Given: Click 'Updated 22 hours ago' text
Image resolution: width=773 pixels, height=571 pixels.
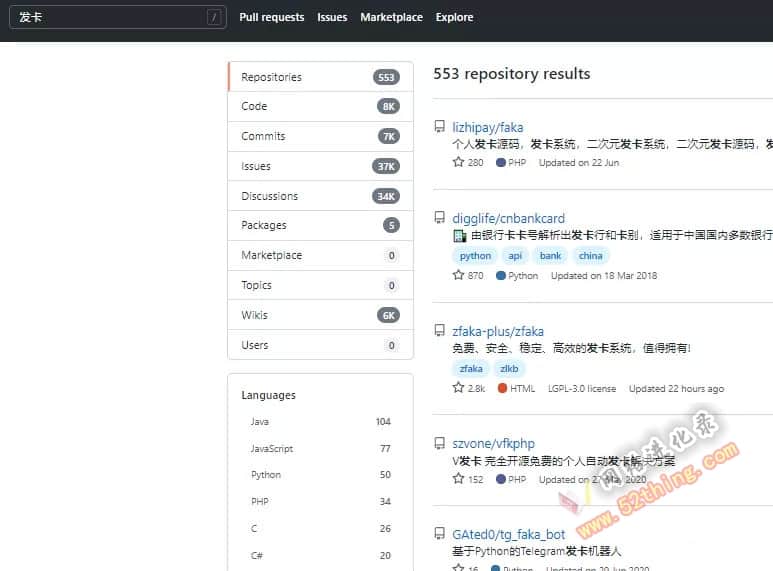Looking at the screenshot, I should [x=676, y=389].
